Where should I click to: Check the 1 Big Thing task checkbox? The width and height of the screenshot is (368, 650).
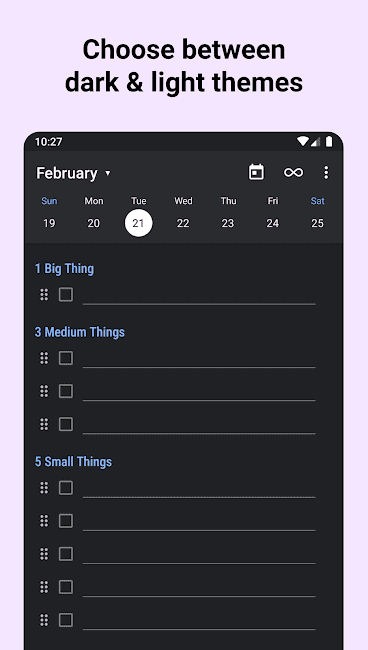(x=65, y=295)
